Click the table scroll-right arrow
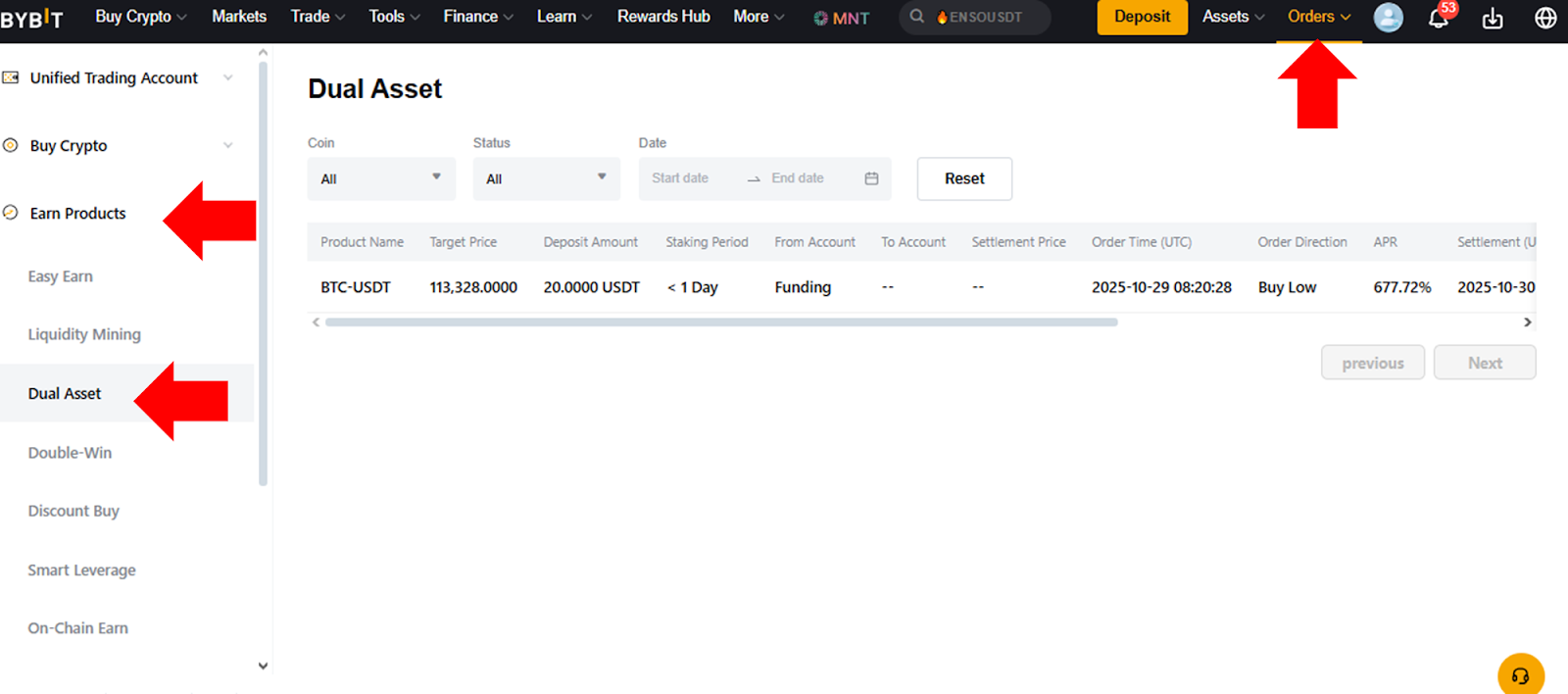Viewport: 1568px width, 694px height. (1527, 322)
